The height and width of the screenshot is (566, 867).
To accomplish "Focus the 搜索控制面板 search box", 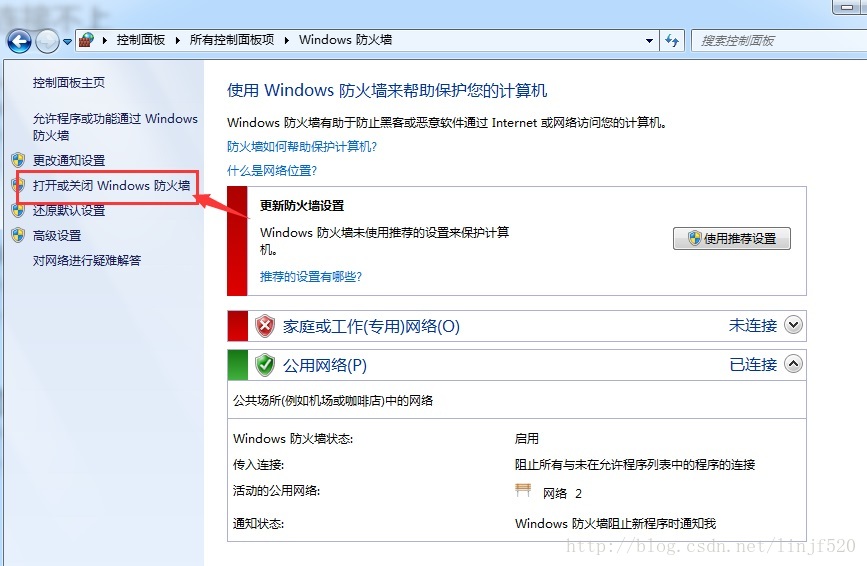I will (x=779, y=40).
